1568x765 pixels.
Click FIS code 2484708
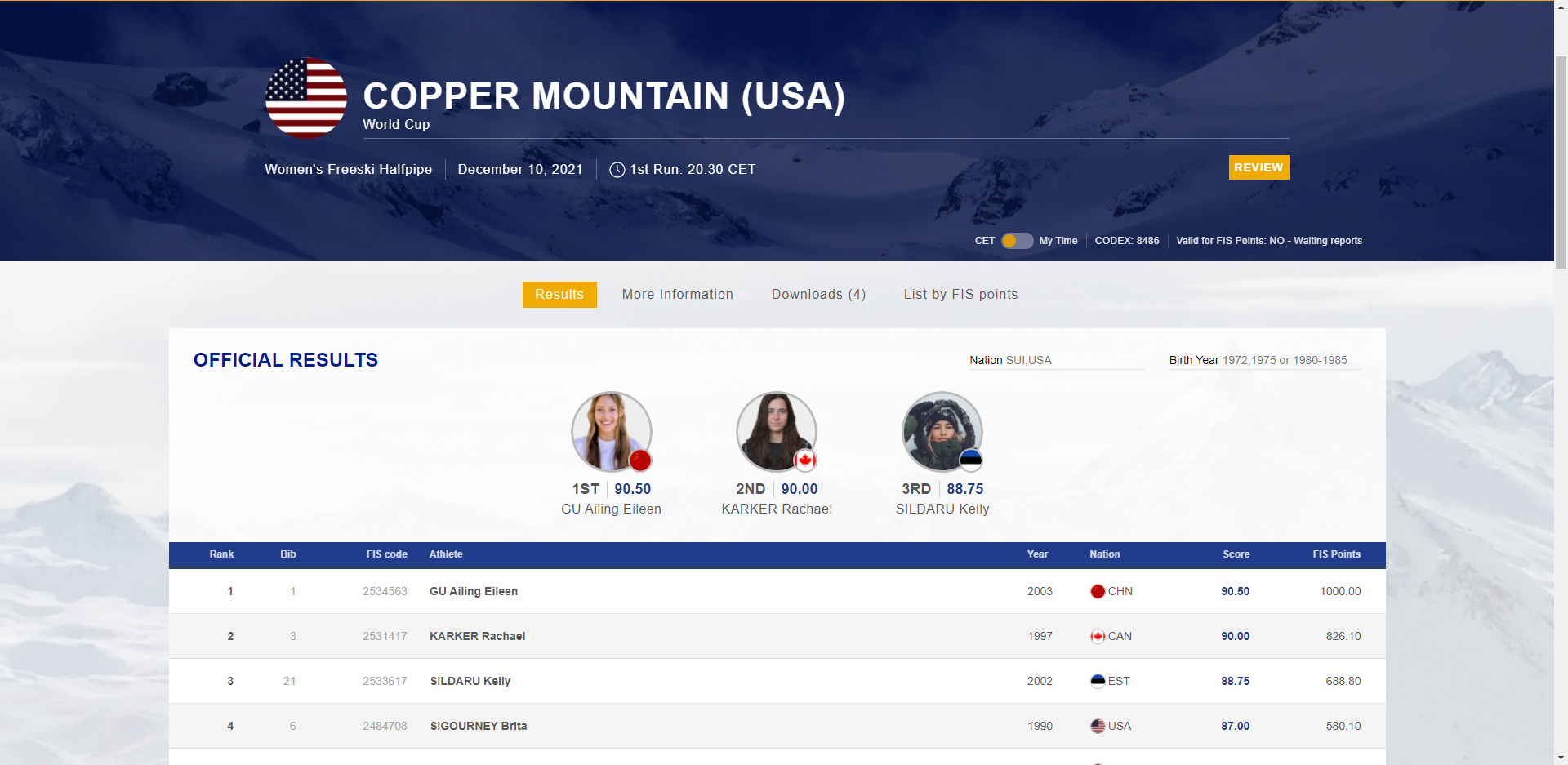[x=385, y=727]
